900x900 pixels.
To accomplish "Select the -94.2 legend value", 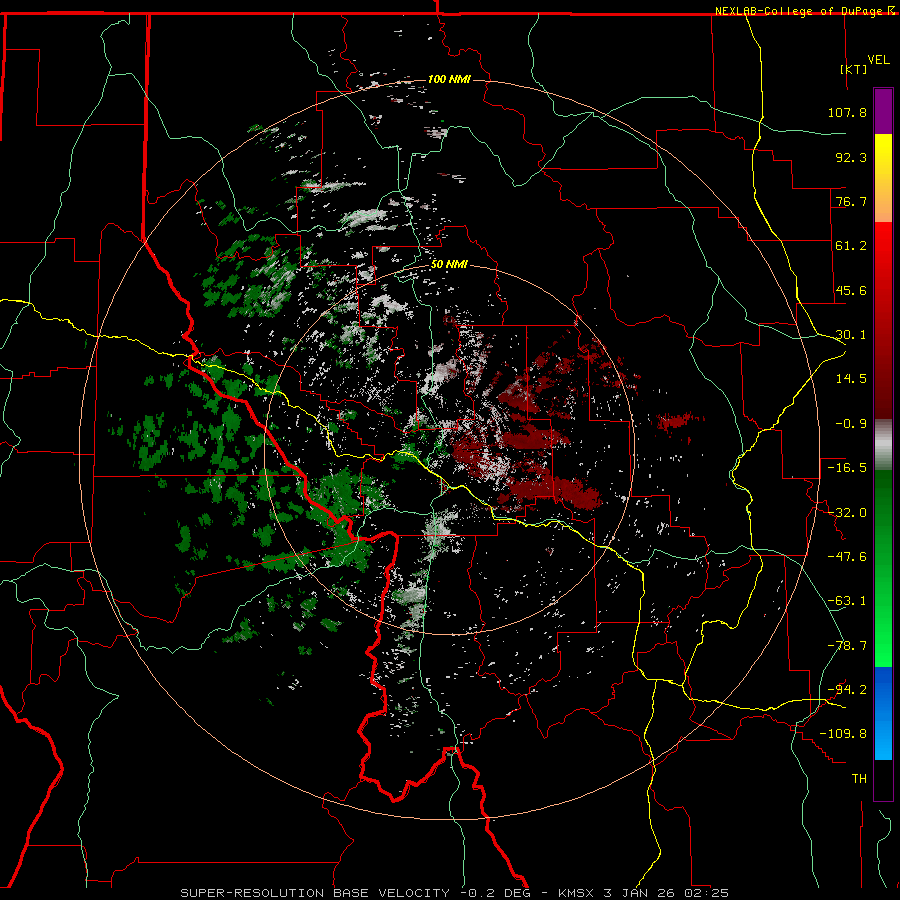I will 847,690.
